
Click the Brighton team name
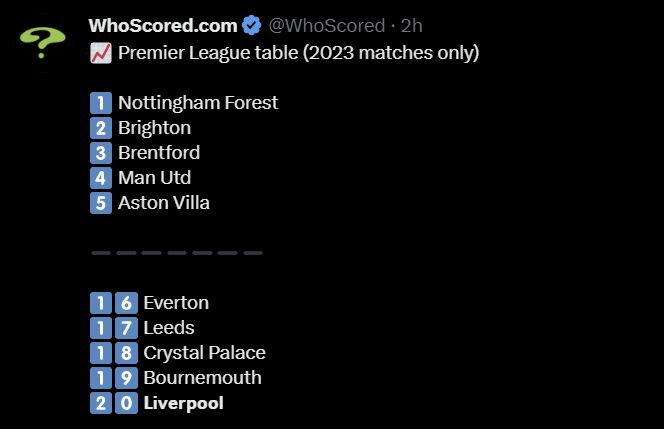[154, 128]
